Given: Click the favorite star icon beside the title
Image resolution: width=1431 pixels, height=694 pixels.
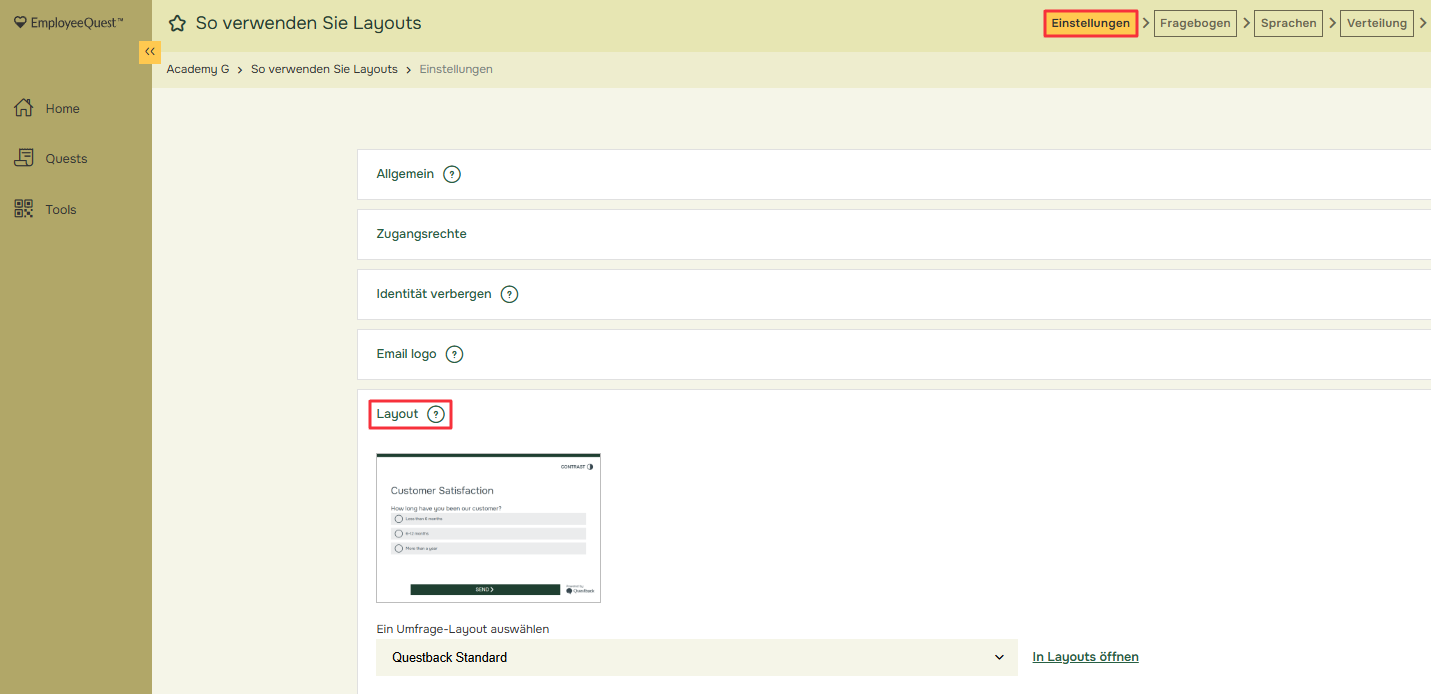Looking at the screenshot, I should [177, 23].
